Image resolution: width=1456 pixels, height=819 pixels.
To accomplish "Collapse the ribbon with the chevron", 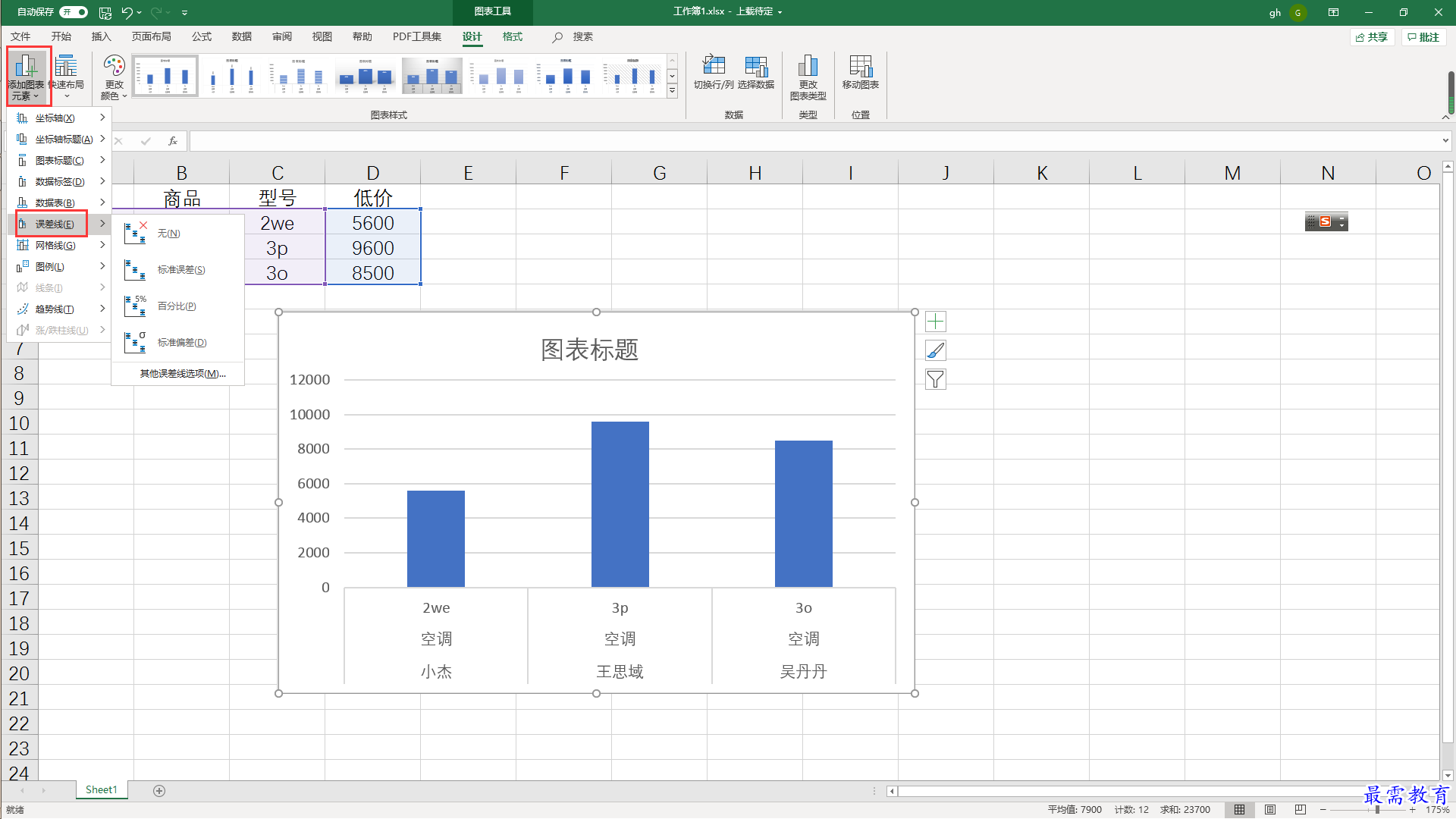I will point(1445,117).
